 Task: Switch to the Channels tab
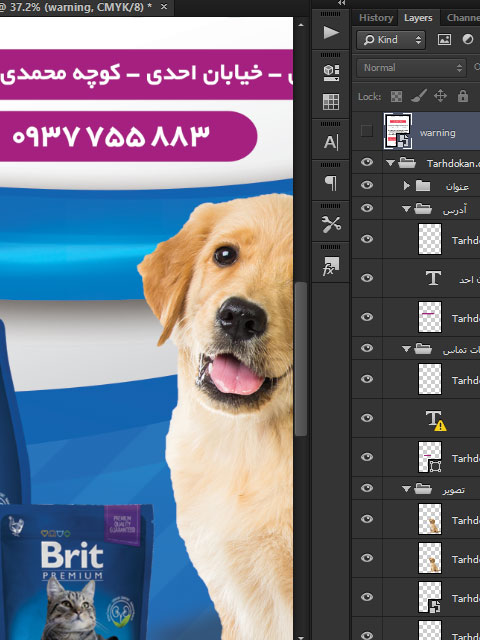click(463, 18)
